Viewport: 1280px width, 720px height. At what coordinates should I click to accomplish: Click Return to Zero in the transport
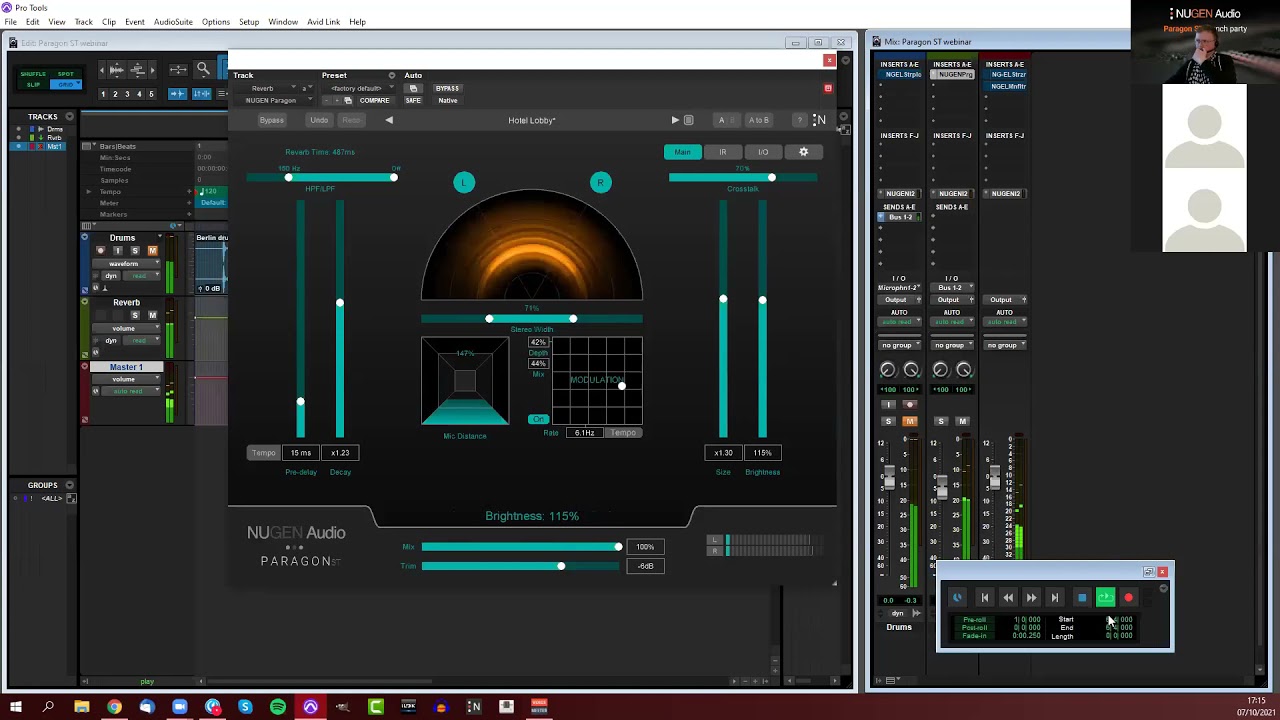(x=984, y=598)
